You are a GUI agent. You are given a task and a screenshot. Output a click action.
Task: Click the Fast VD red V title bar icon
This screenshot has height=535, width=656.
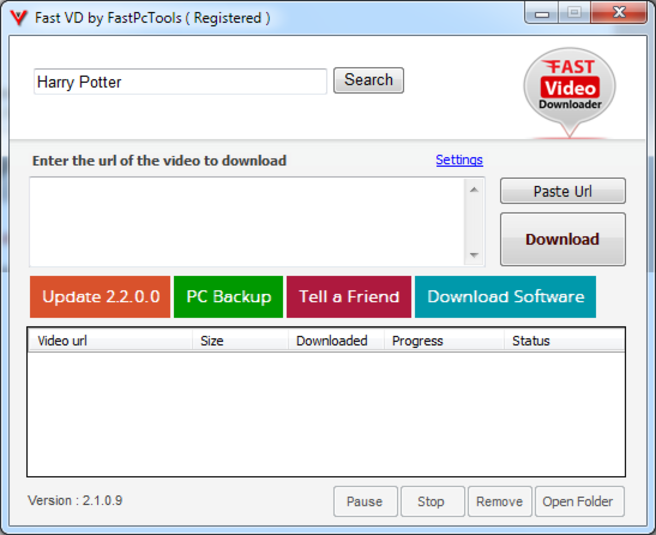click(x=19, y=18)
